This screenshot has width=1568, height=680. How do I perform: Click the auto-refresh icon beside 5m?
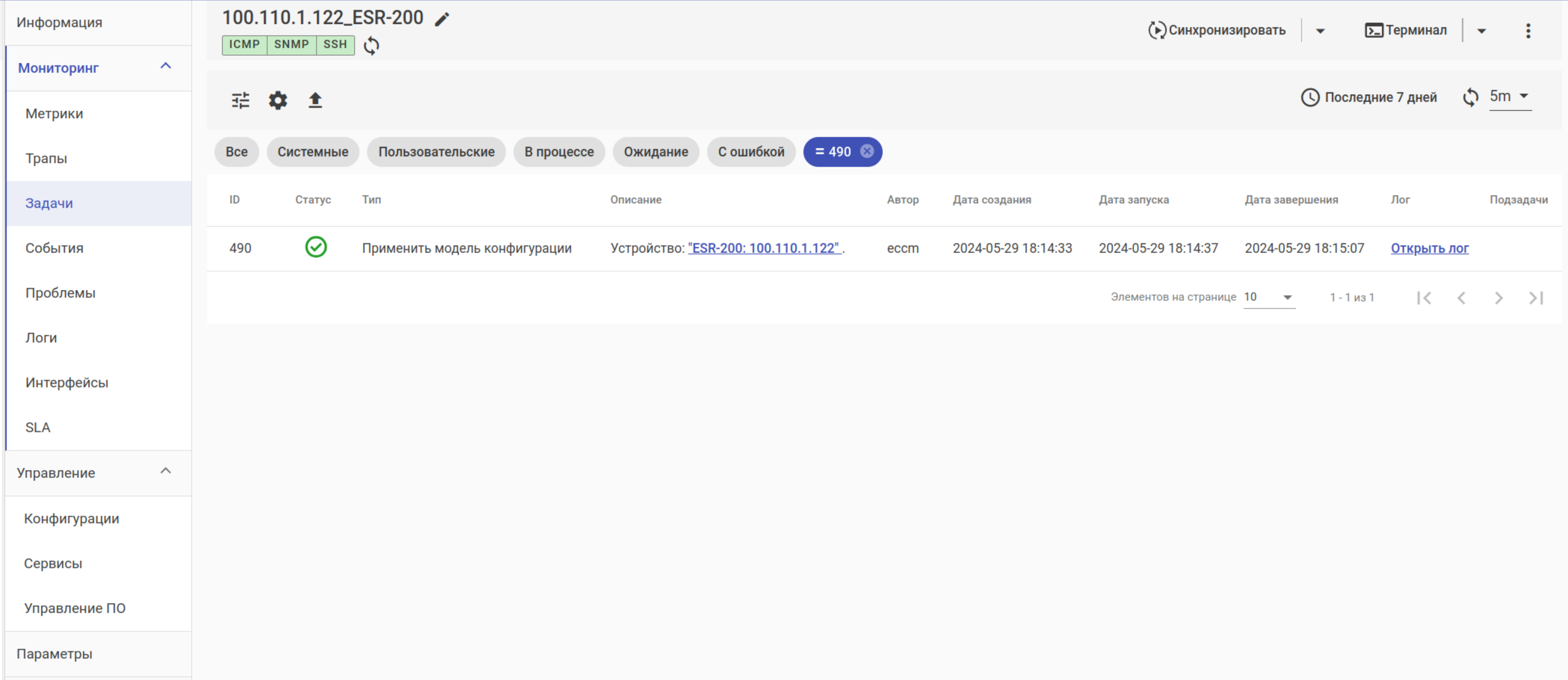coord(1471,98)
